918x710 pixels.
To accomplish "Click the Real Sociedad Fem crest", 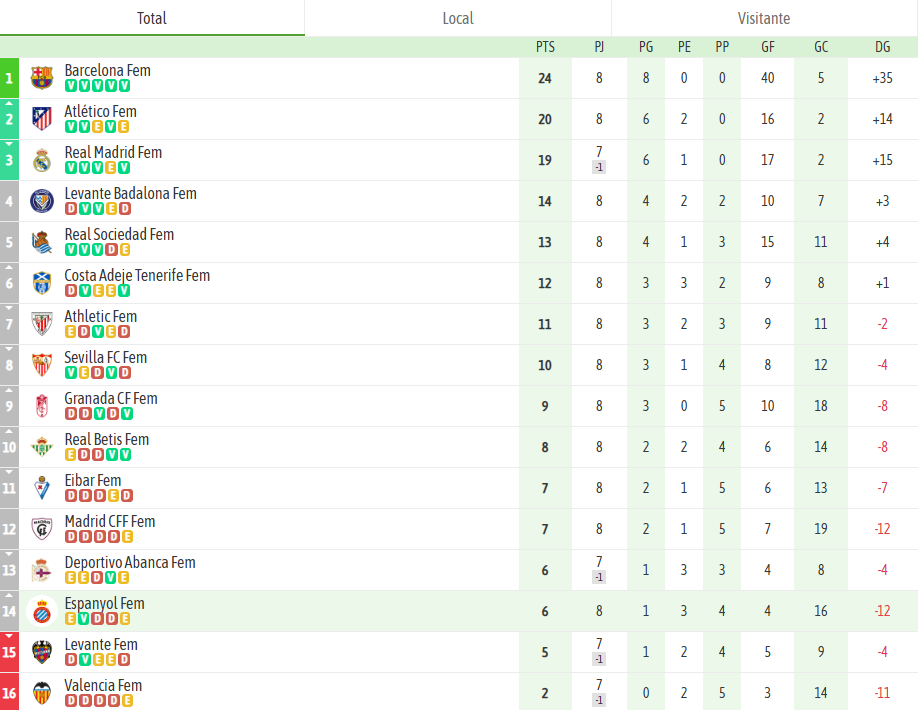I will click(x=41, y=242).
